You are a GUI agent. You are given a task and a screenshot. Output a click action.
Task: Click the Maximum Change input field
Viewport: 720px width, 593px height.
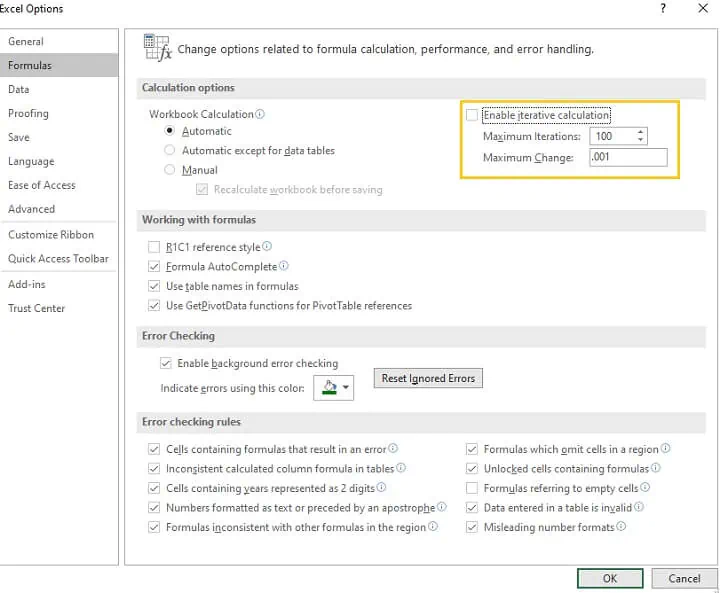[627, 157]
